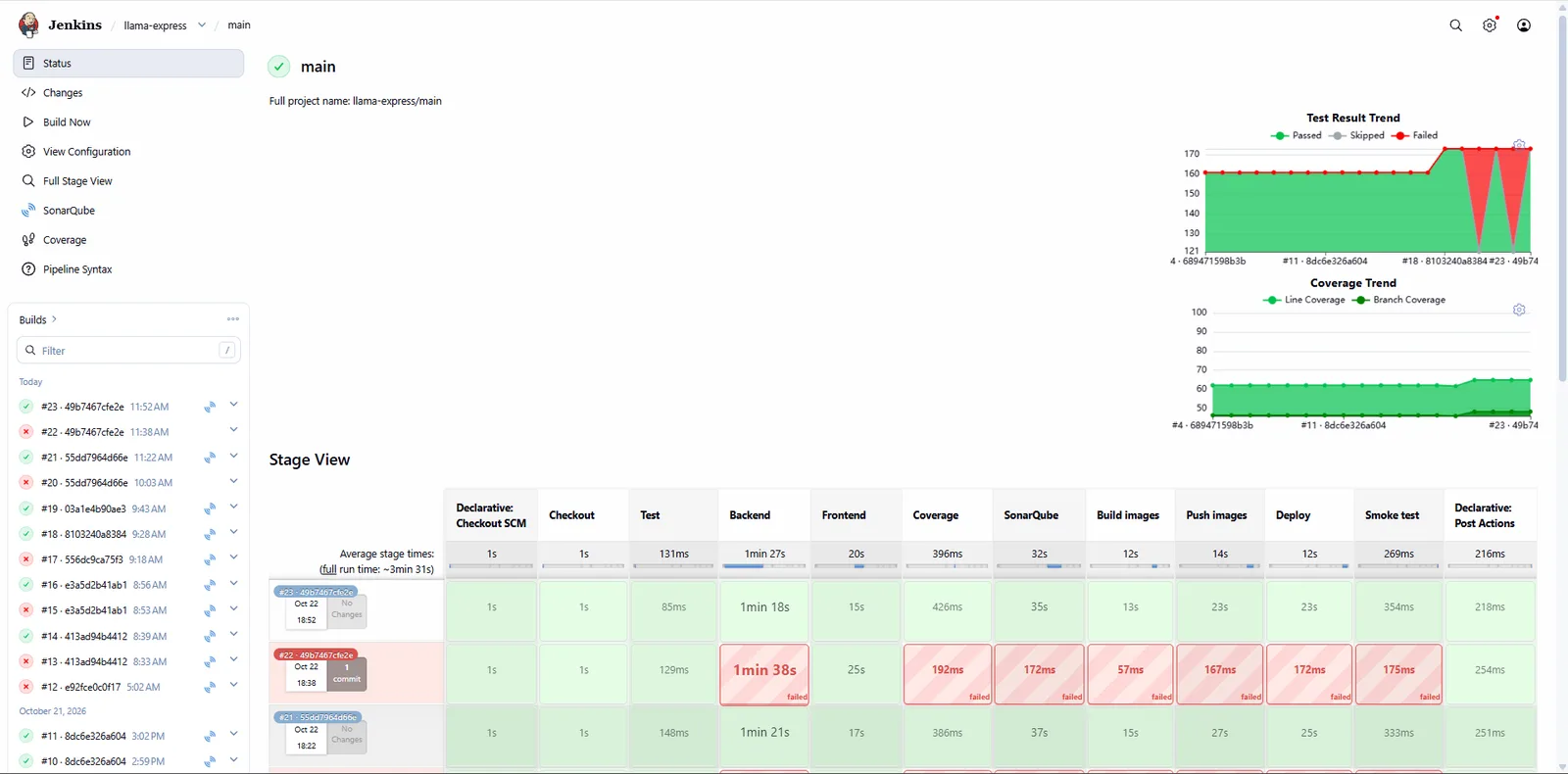Toggle Passed series in Test Result Trend
1568x774 pixels.
point(1297,135)
